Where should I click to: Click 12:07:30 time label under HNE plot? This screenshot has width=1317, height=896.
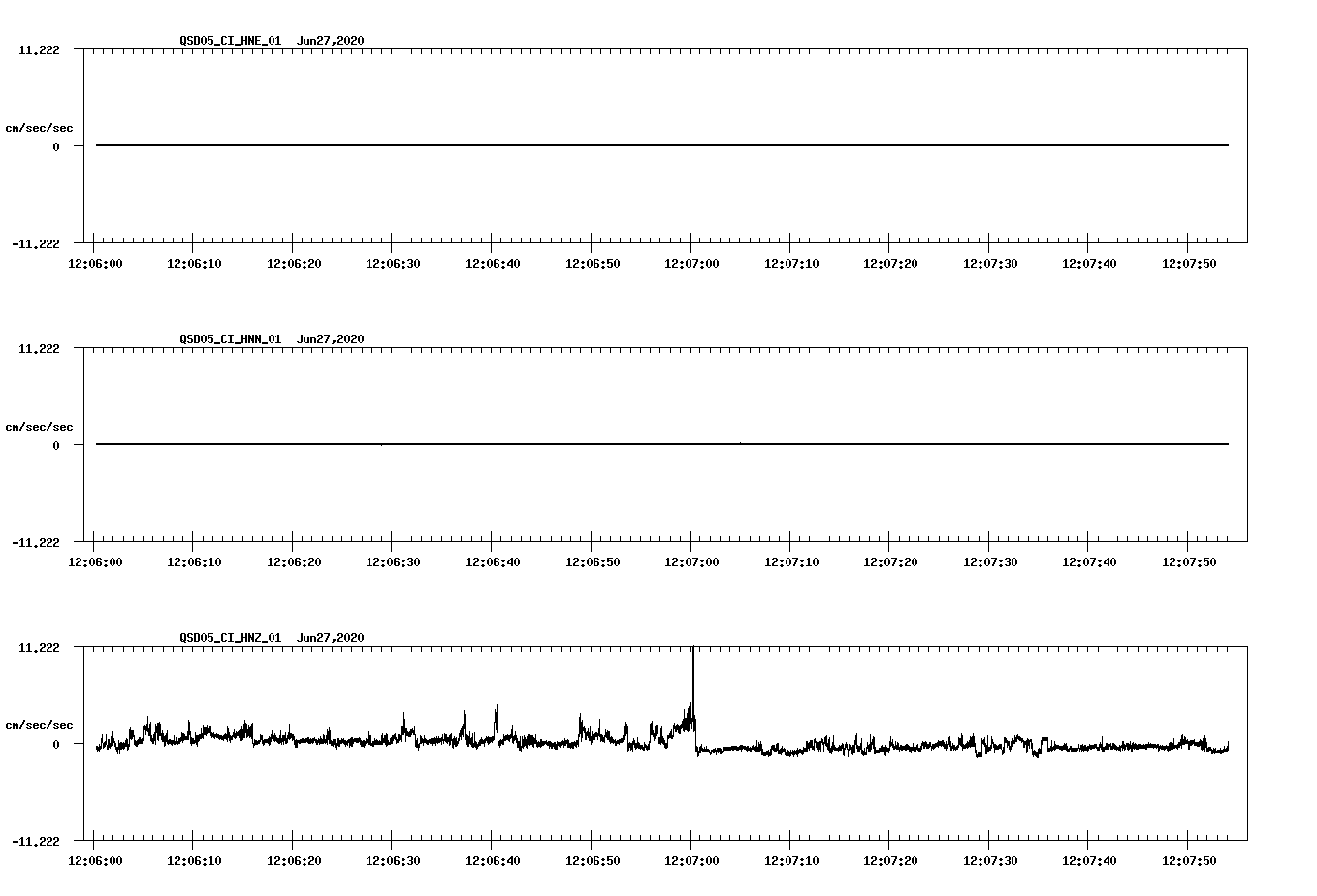989,264
